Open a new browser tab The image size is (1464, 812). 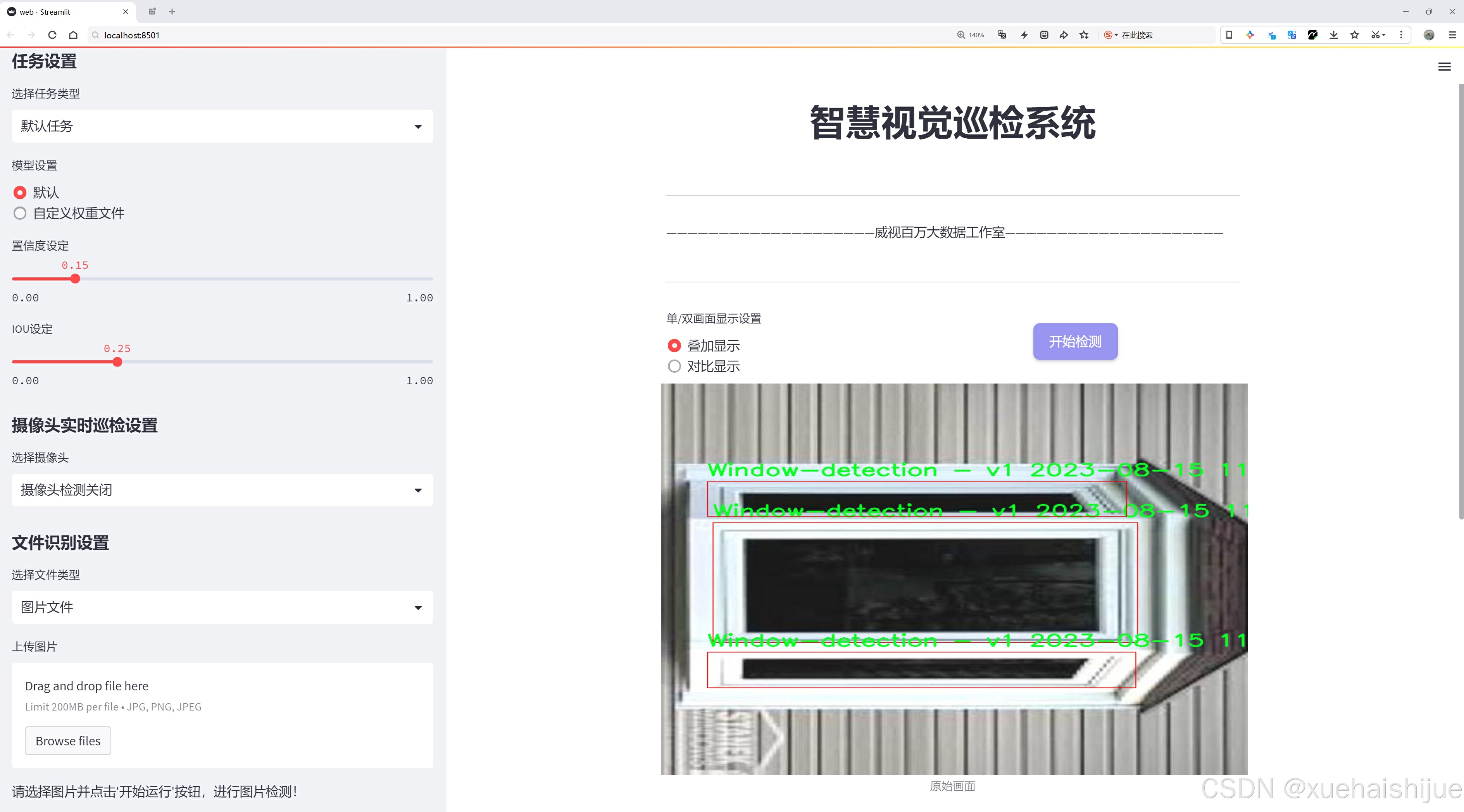tap(172, 11)
